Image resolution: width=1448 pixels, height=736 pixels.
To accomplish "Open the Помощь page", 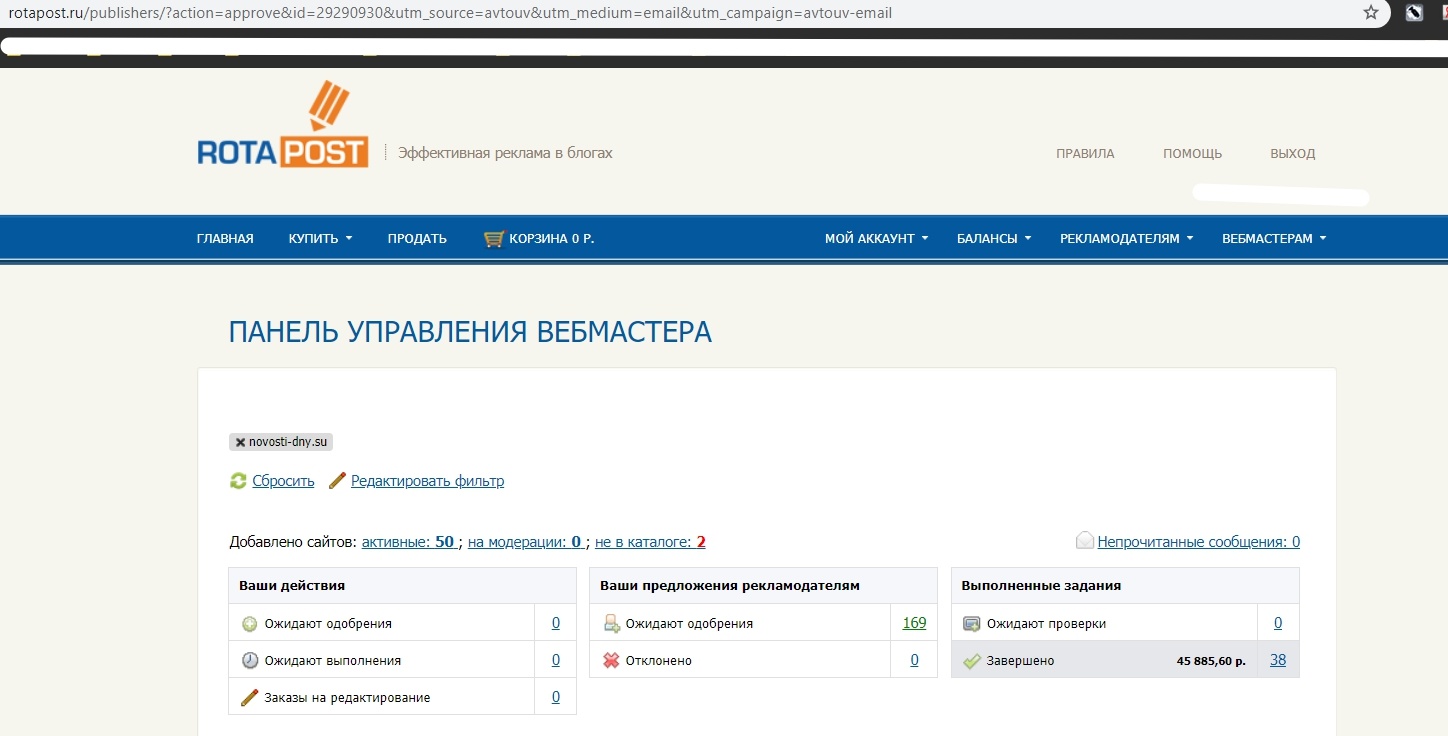I will click(1192, 154).
